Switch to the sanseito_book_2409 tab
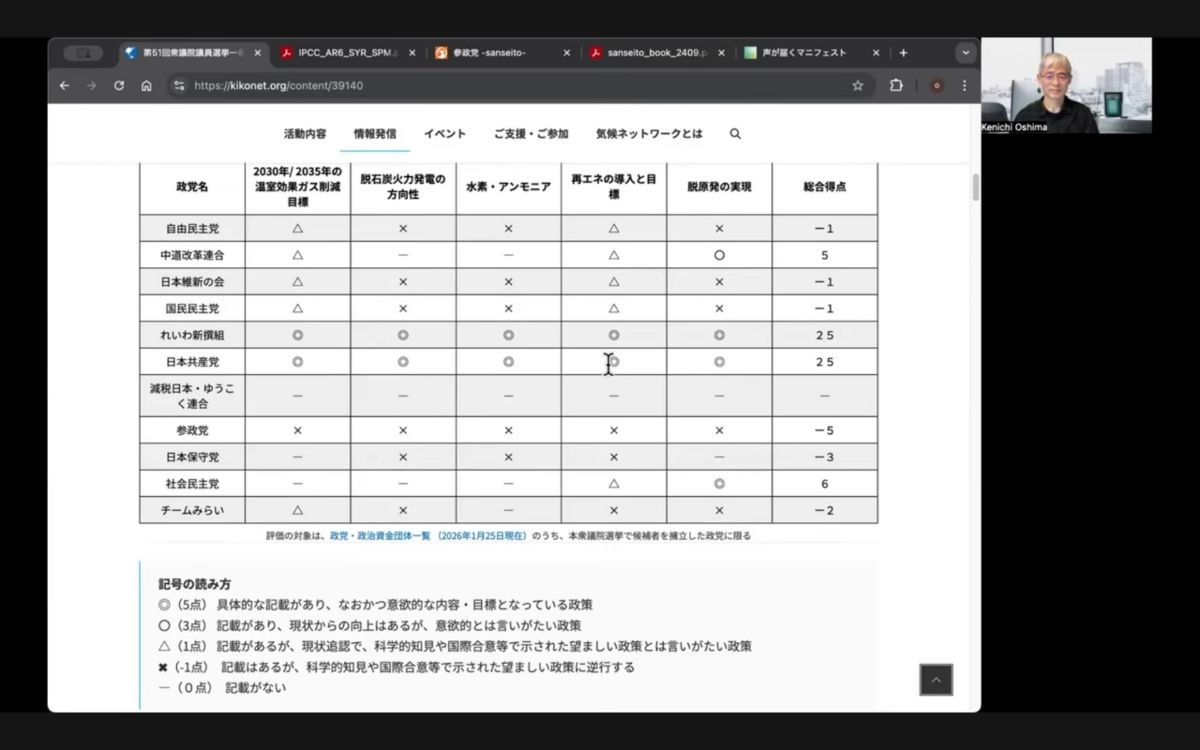 point(650,53)
